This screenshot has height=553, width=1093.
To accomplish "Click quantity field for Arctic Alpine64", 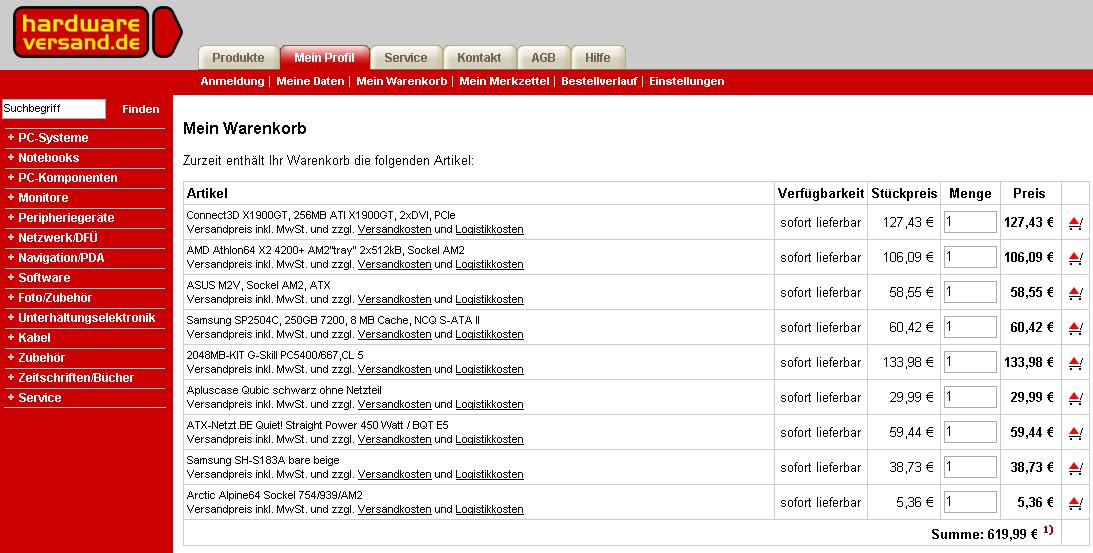I will pos(970,502).
